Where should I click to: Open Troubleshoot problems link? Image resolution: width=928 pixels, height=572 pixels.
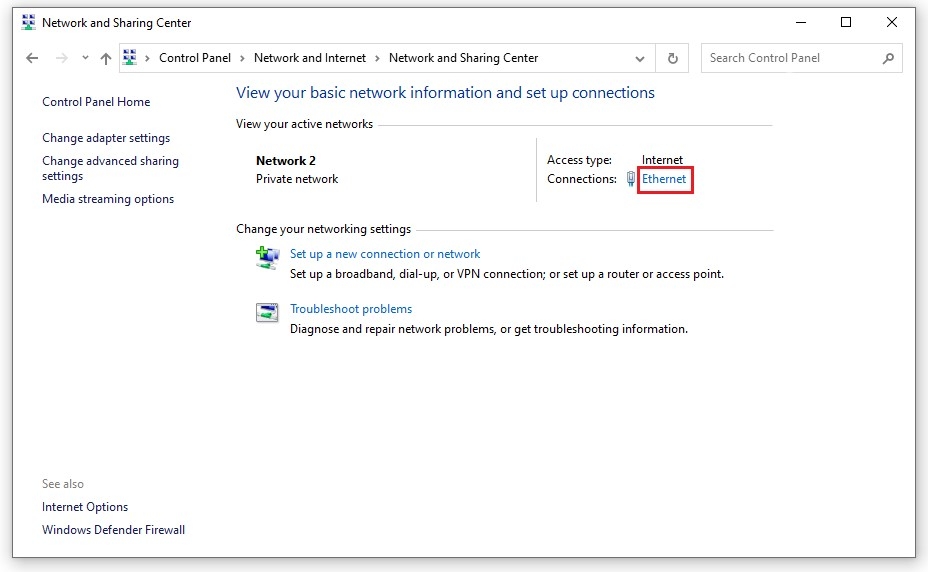(x=351, y=309)
